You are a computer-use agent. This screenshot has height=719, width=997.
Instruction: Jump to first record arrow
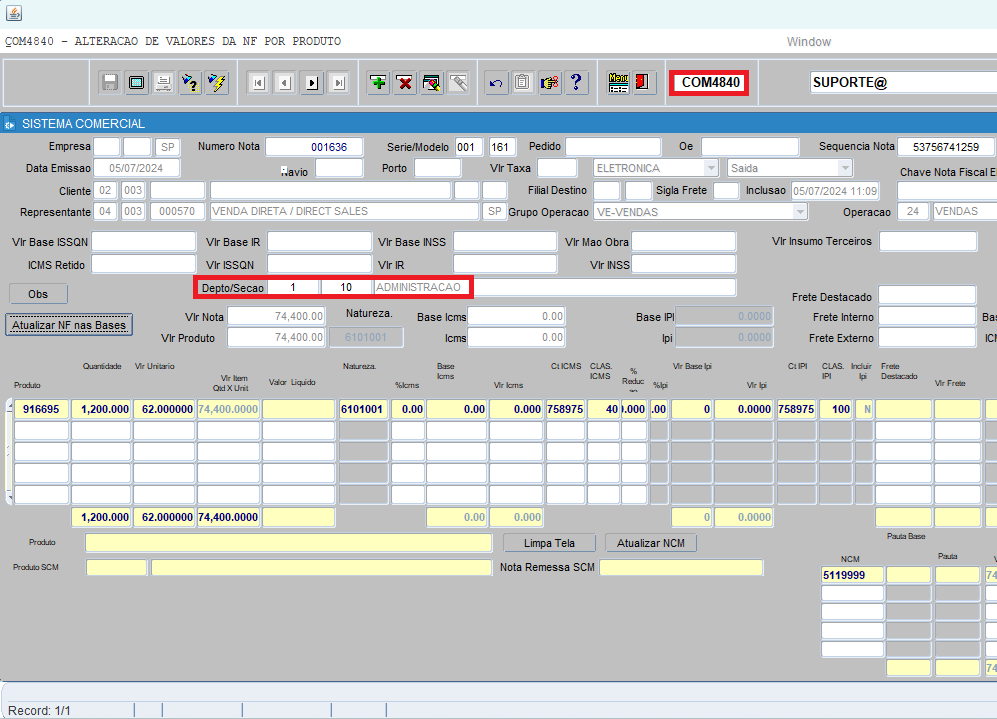point(258,83)
